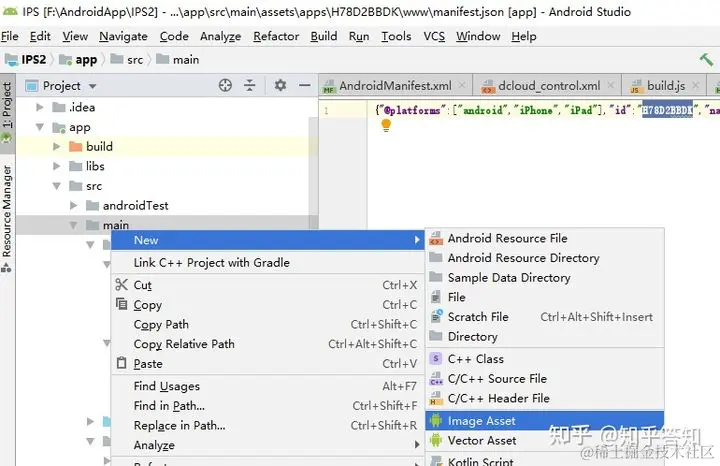Image resolution: width=720 pixels, height=466 pixels.
Task: Close the build.js tab
Action: (x=696, y=85)
